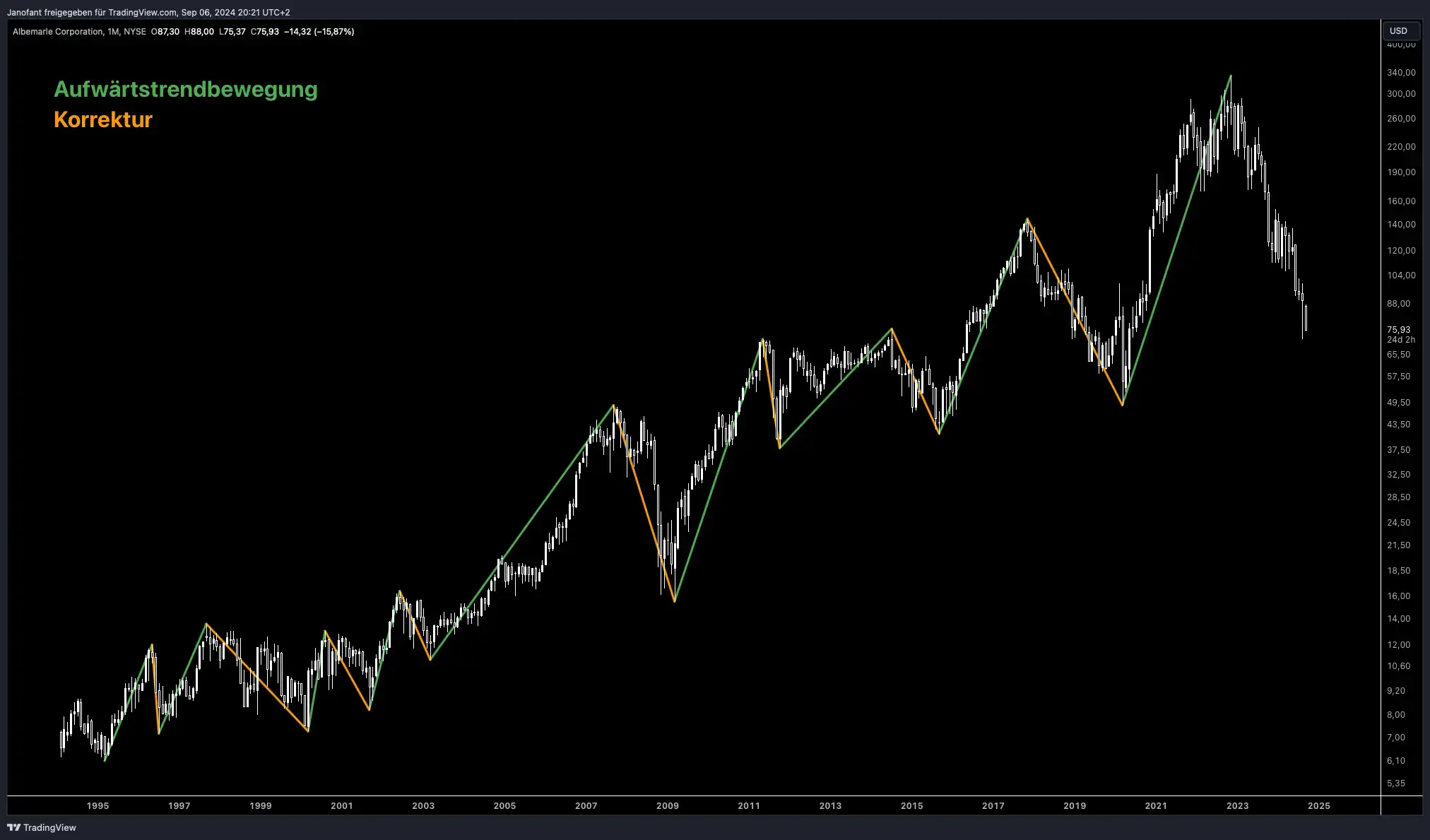1430x840 pixels.
Task: Click the 18,50 price axis value
Action: point(1398,571)
